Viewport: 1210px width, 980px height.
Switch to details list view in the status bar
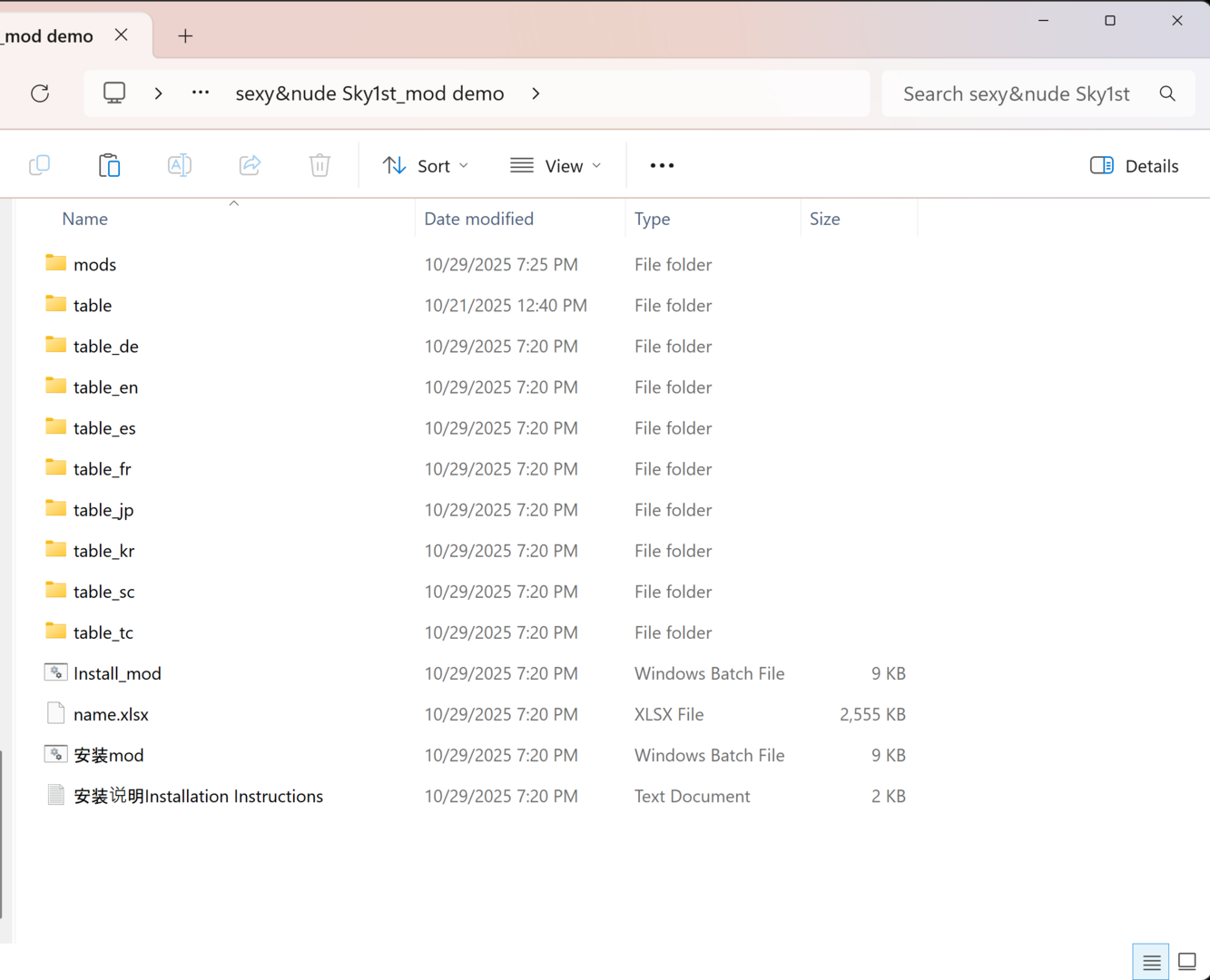pyautogui.click(x=1151, y=962)
